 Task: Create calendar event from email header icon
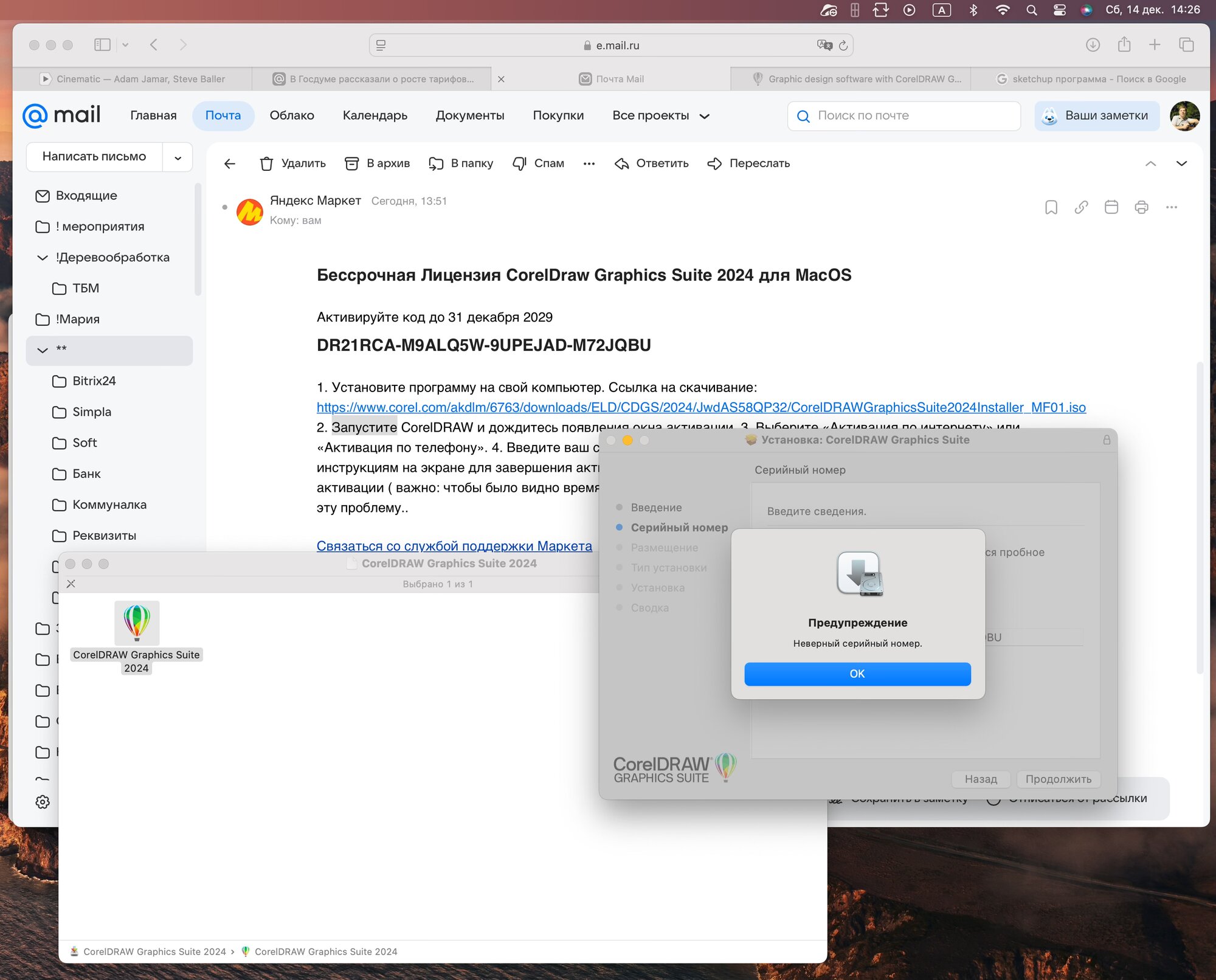point(1111,207)
